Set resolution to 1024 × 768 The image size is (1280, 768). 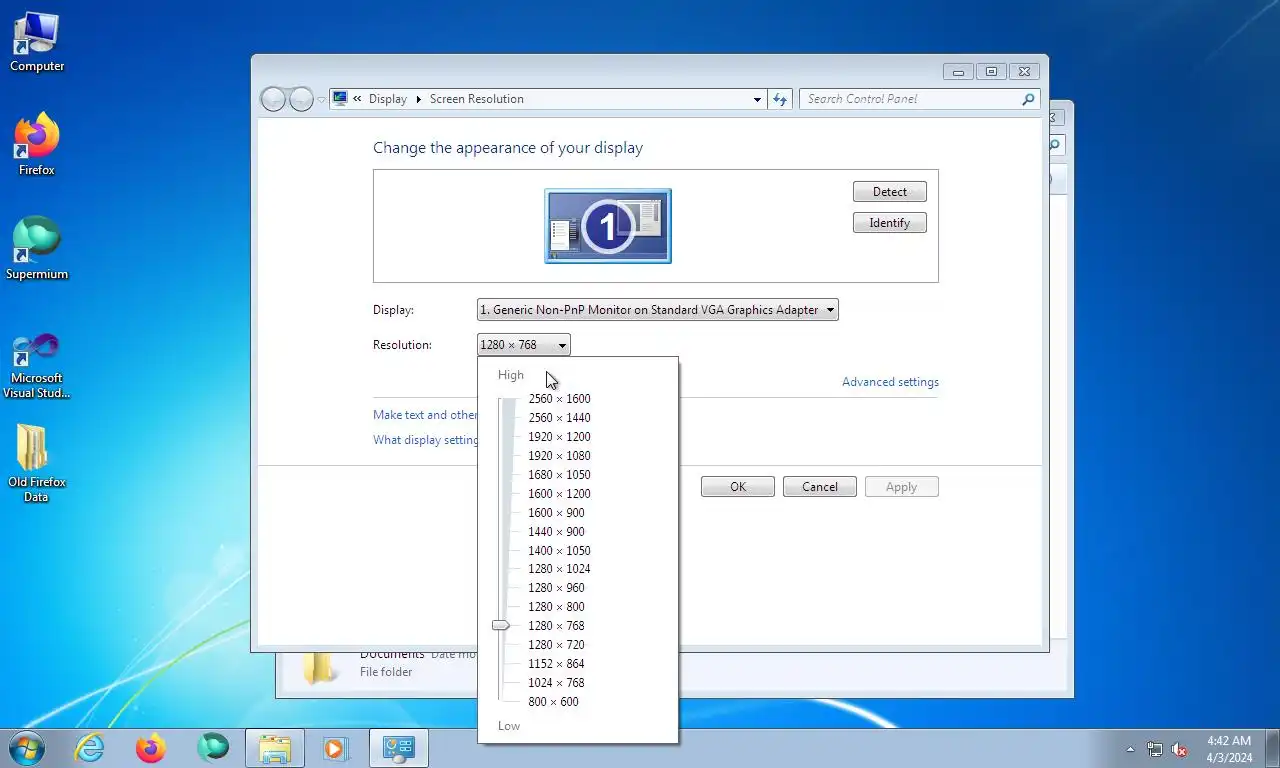click(x=556, y=683)
